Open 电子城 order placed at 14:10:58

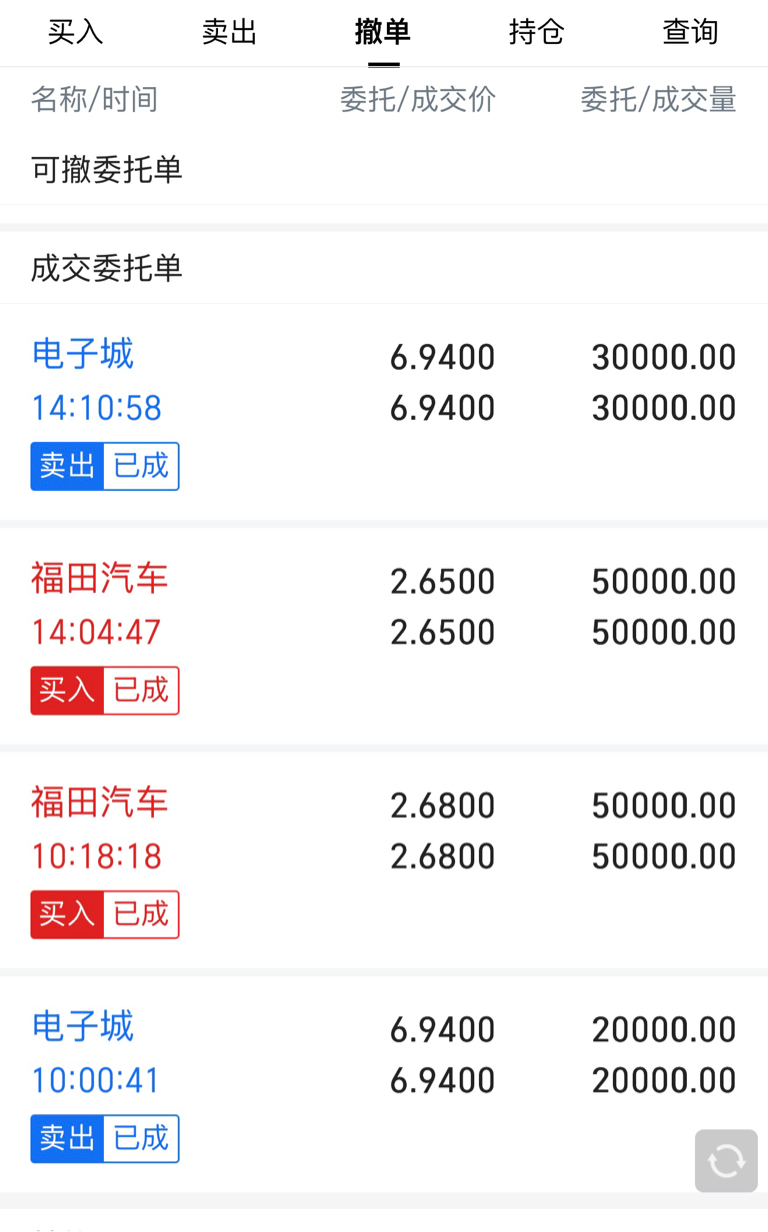coord(384,412)
